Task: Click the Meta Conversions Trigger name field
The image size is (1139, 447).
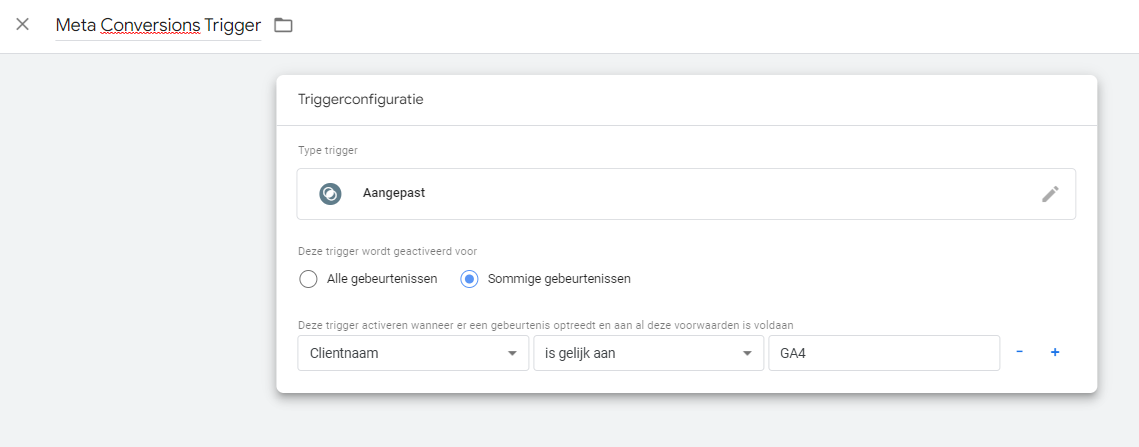Action: click(x=158, y=25)
